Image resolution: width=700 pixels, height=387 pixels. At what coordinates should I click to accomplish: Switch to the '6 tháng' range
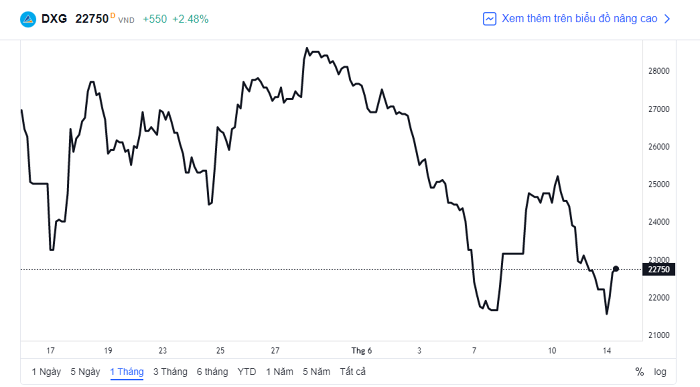[x=212, y=372]
